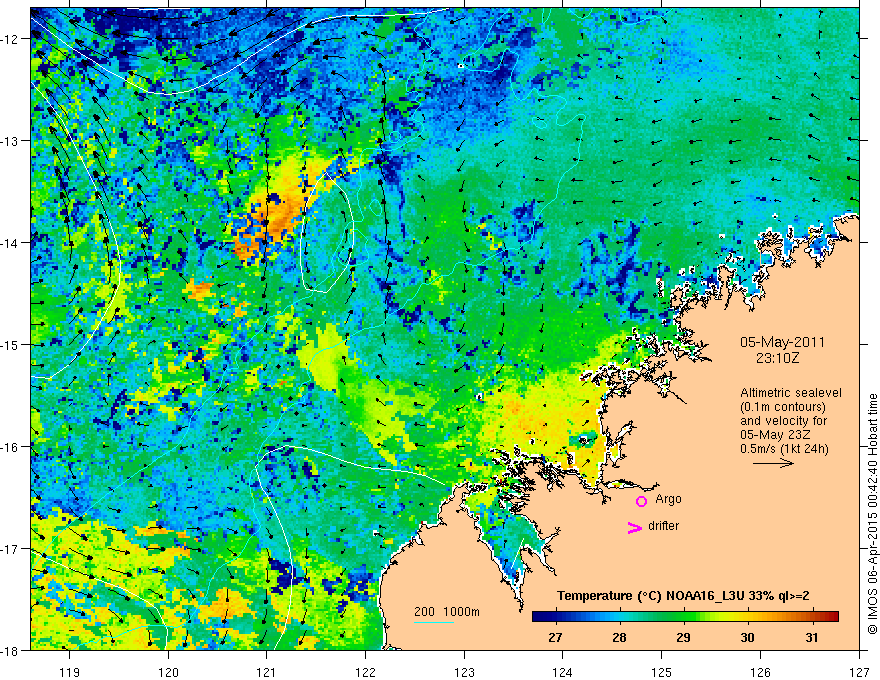Click the latitude axis label -12

coord(10,39)
